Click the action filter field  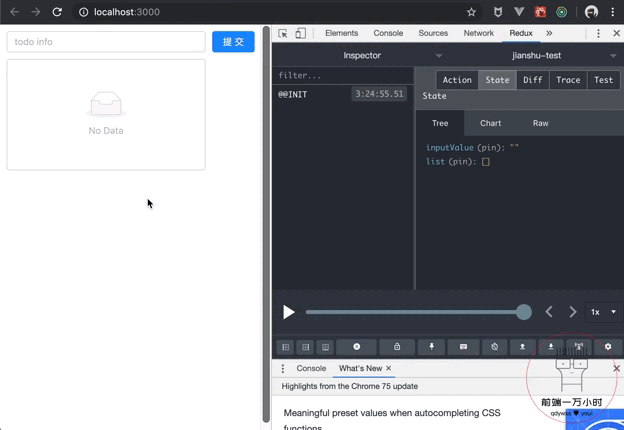click(x=343, y=76)
